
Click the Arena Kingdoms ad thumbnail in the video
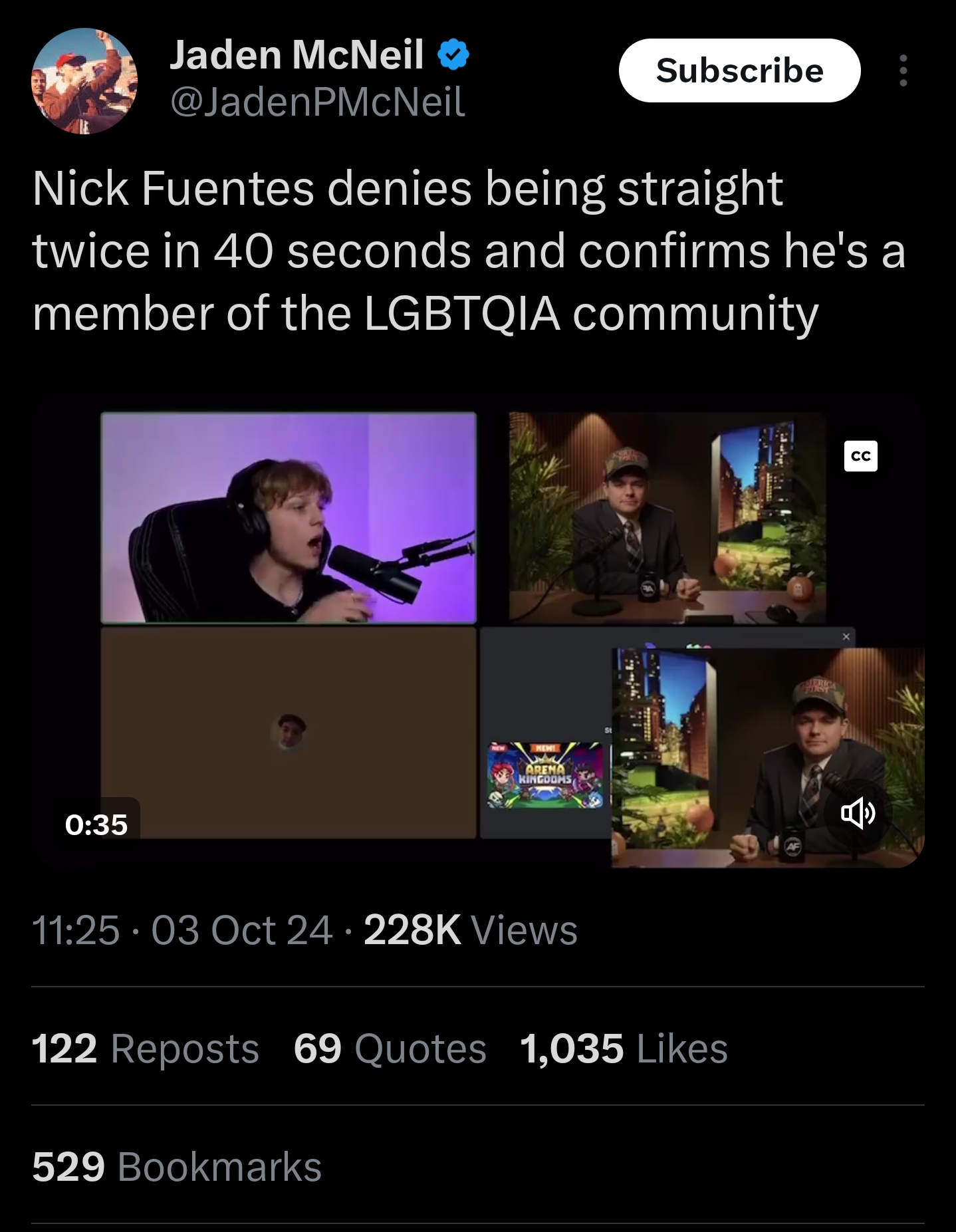point(545,775)
